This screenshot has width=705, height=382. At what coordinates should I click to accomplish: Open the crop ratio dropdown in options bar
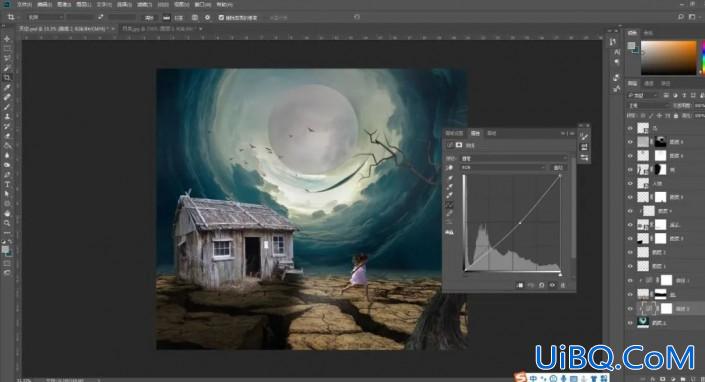[45, 18]
